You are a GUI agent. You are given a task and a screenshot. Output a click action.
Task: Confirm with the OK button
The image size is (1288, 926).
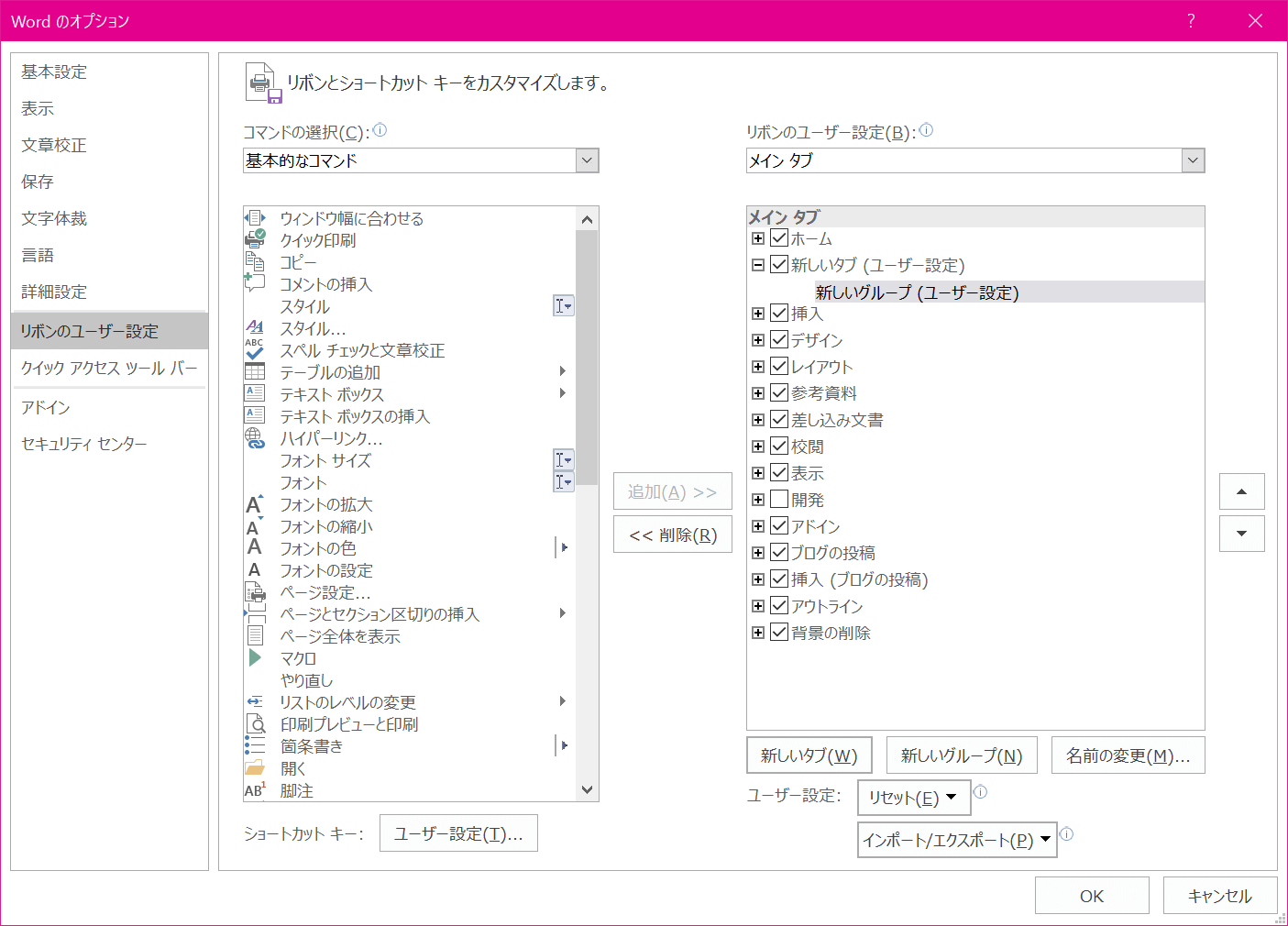[x=1092, y=896]
